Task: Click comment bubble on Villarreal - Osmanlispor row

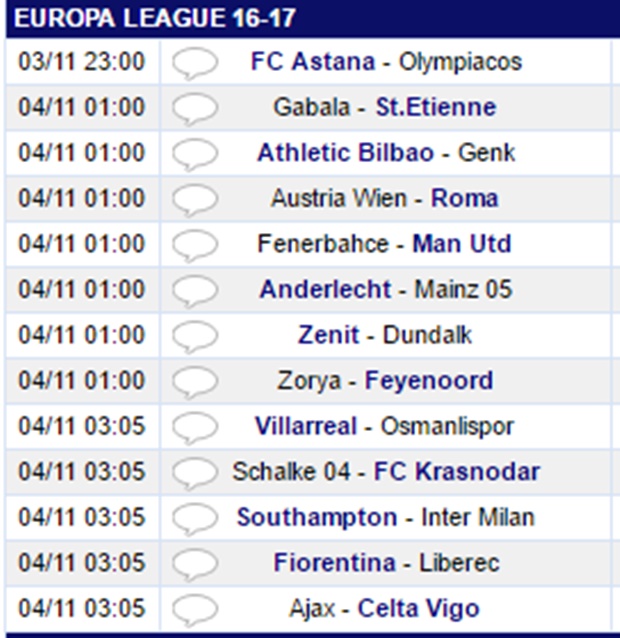Action: click(195, 427)
